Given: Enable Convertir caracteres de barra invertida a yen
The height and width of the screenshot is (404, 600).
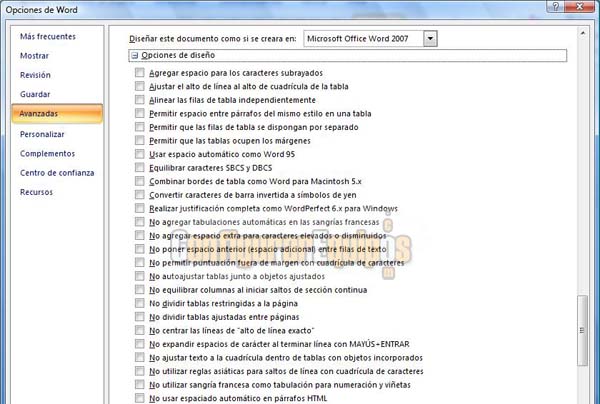Looking at the screenshot, I should pyautogui.click(x=140, y=195).
